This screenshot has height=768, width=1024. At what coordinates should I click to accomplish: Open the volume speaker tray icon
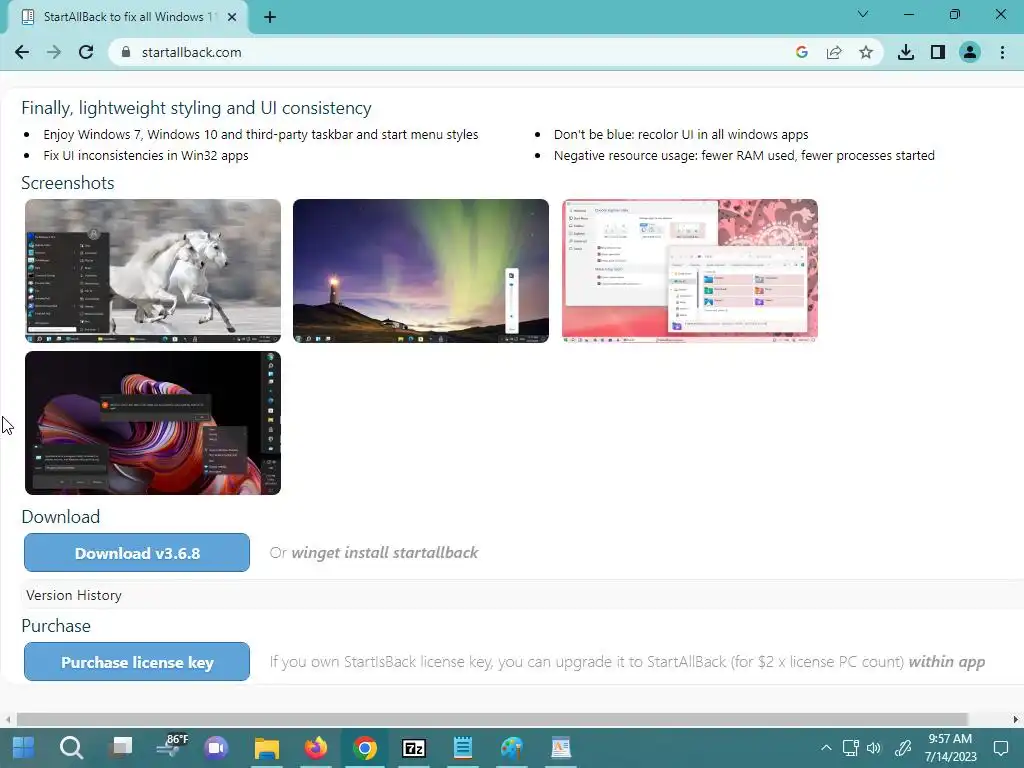coord(874,748)
